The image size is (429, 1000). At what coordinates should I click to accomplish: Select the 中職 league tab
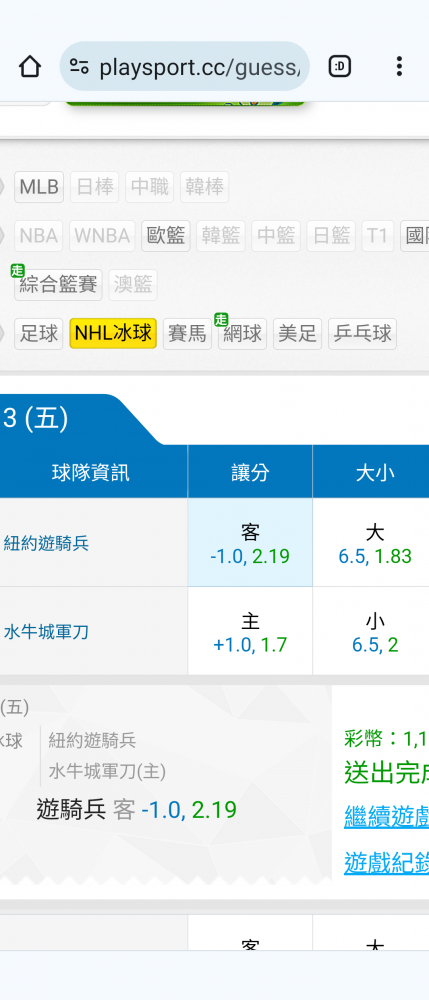[x=150, y=187]
